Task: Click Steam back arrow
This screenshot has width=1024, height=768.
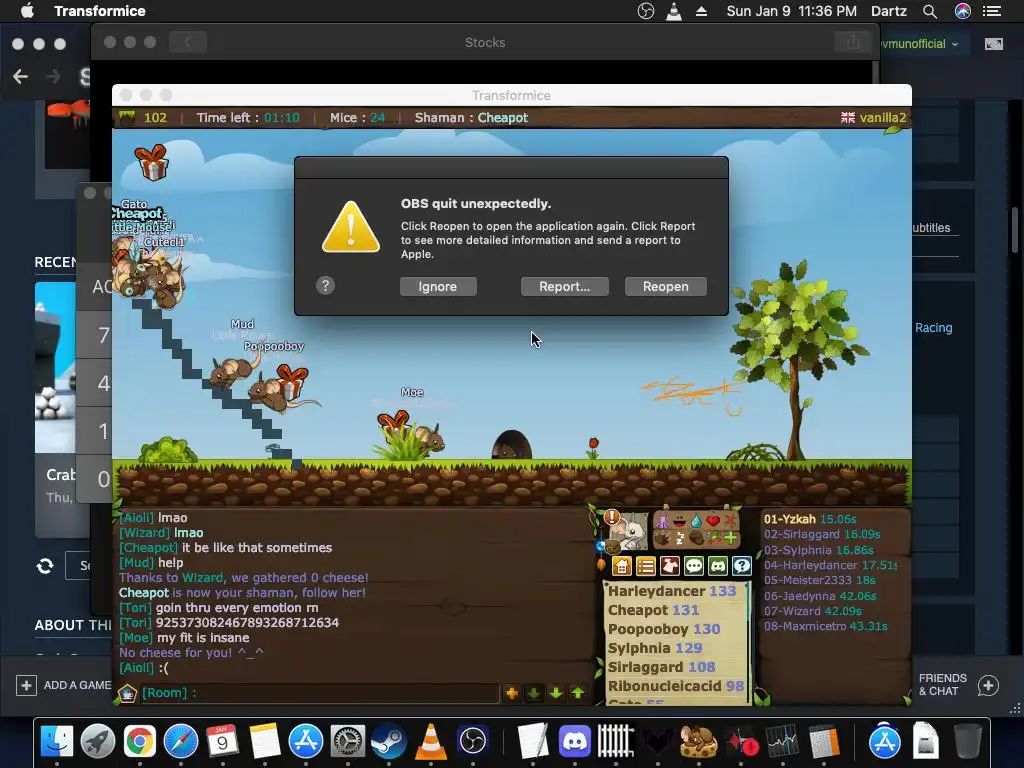Action: coord(20,77)
